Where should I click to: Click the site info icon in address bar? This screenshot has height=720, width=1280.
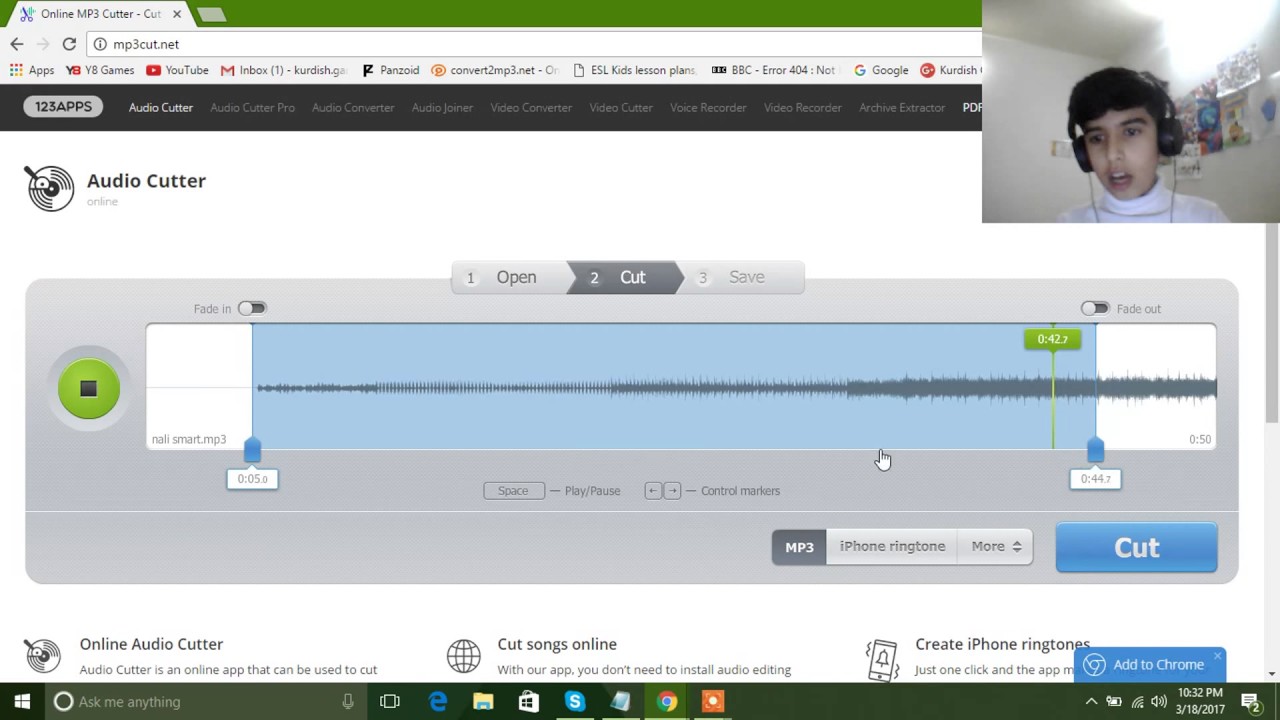coord(100,44)
